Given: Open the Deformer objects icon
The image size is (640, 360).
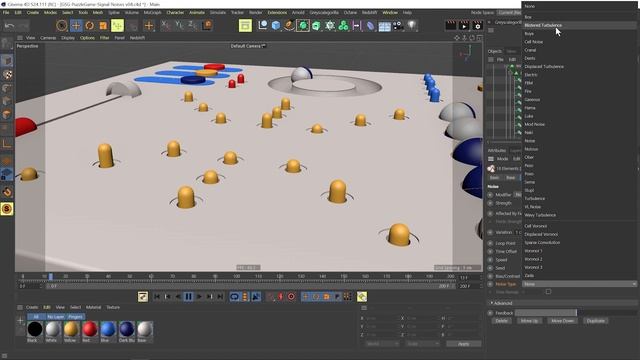Looking at the screenshot, I should tap(370, 26).
